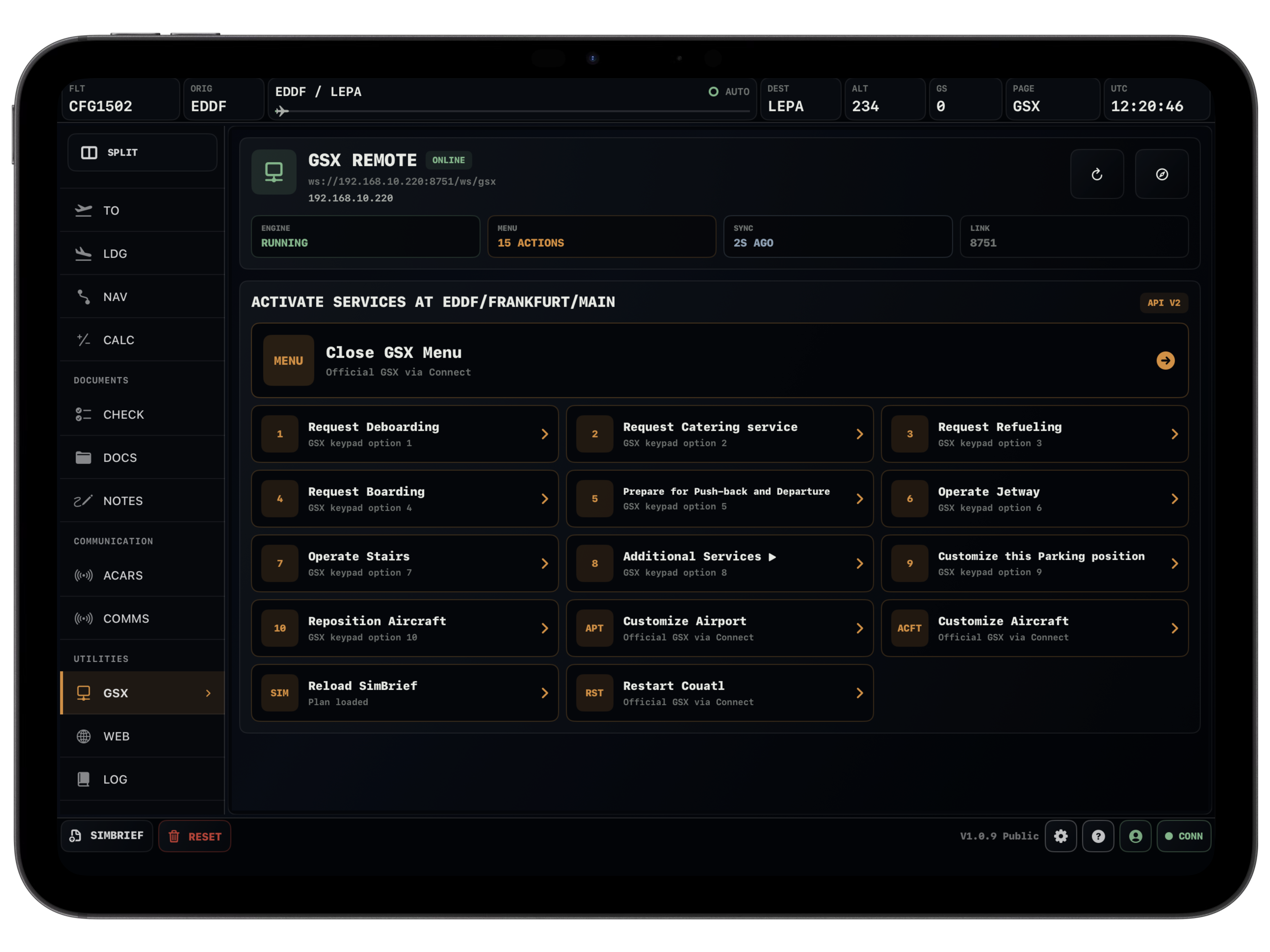The image size is (1270, 952).
Task: Toggle the AUTO route mode indicator
Action: click(729, 92)
